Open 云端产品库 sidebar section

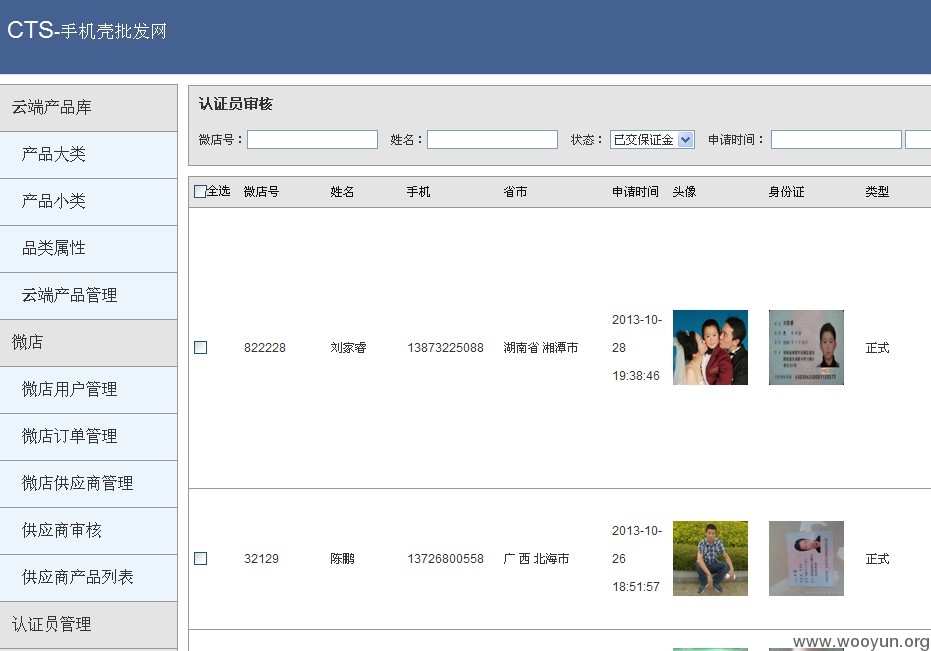88,108
